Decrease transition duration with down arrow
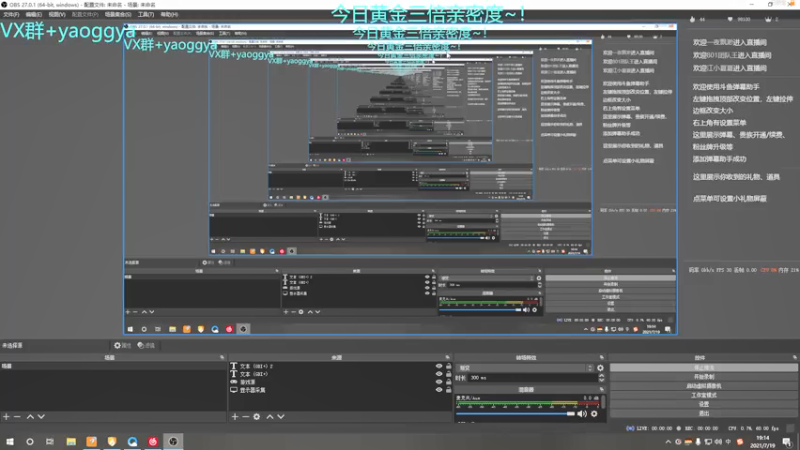800x450 pixels. 602,381
